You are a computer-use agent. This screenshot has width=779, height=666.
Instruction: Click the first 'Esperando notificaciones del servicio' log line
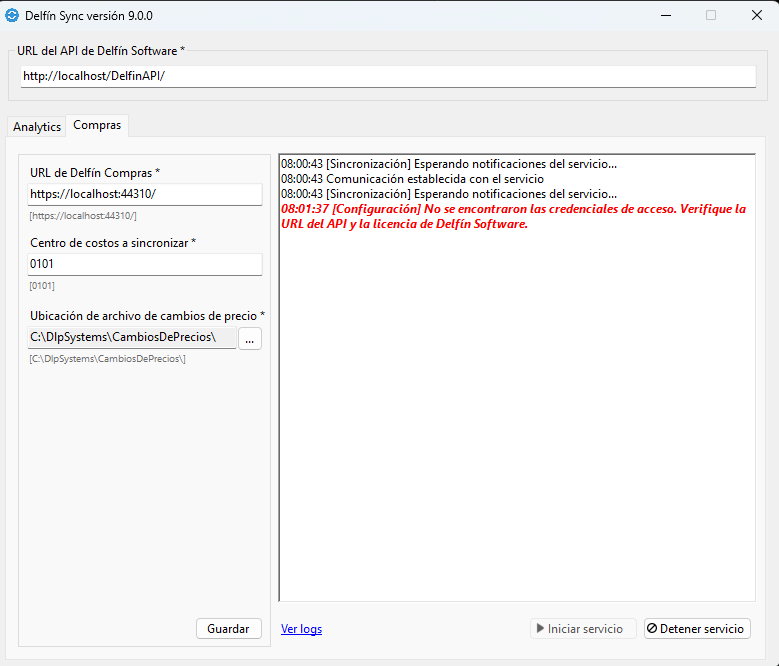tap(449, 164)
